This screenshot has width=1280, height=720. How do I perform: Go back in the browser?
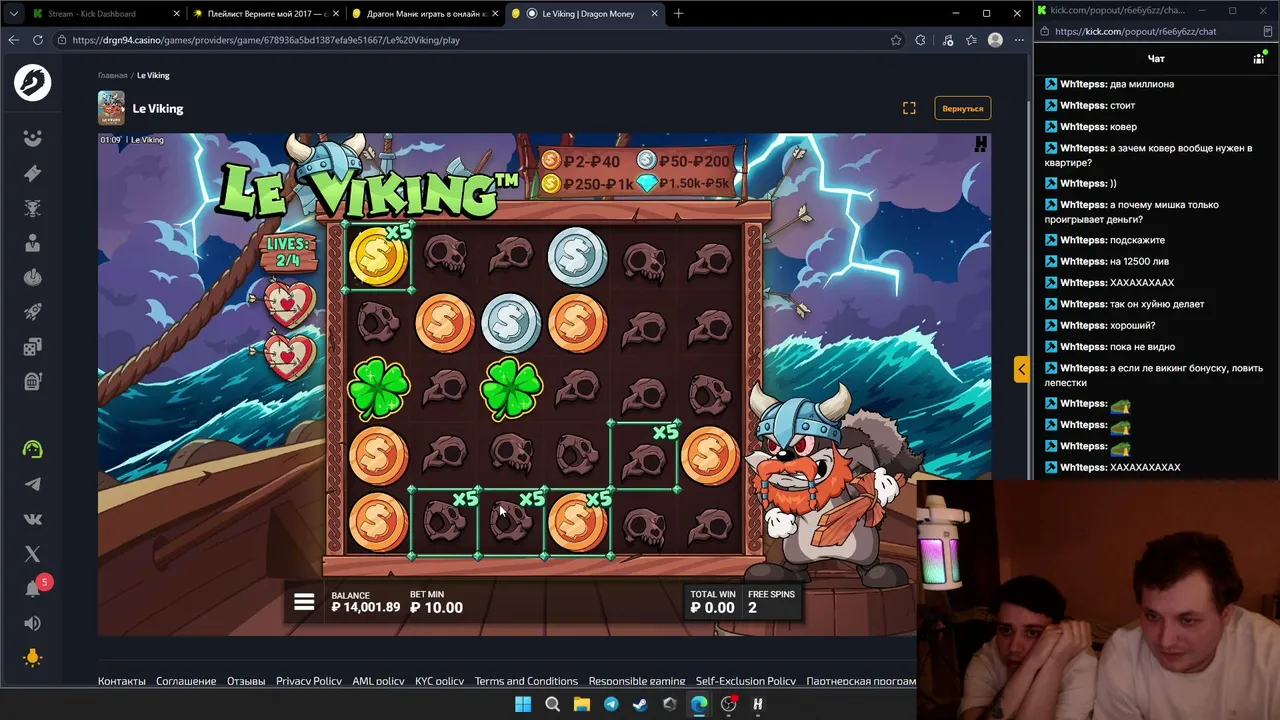coord(14,40)
